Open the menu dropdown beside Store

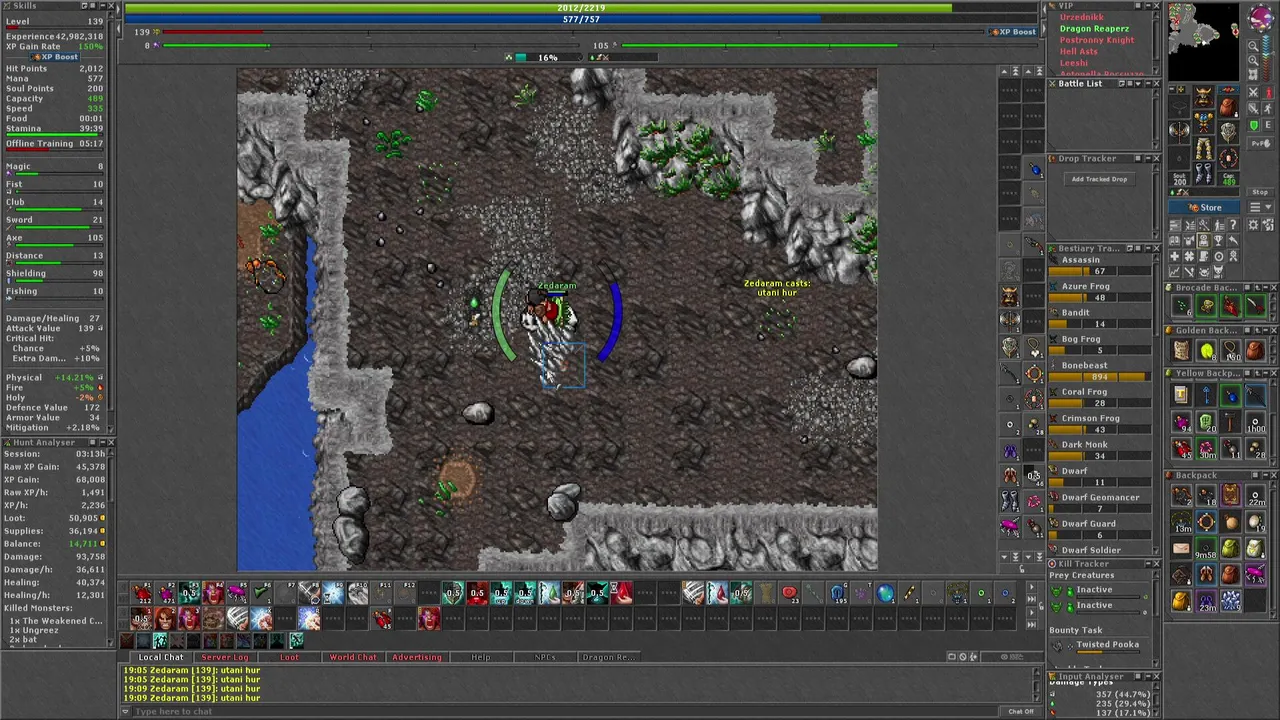point(1261,207)
